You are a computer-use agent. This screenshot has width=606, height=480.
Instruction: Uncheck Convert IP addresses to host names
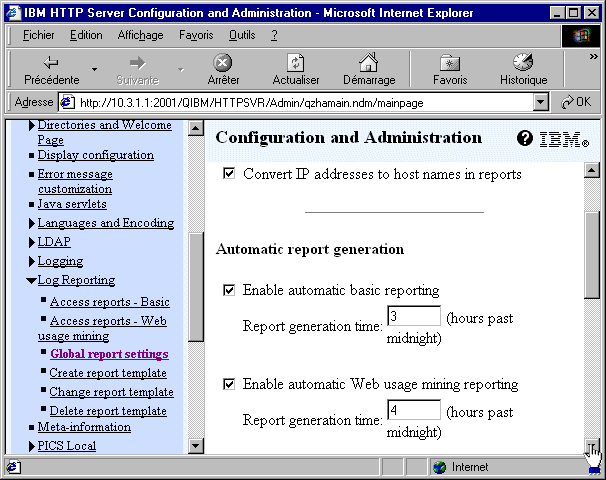pyautogui.click(x=229, y=173)
